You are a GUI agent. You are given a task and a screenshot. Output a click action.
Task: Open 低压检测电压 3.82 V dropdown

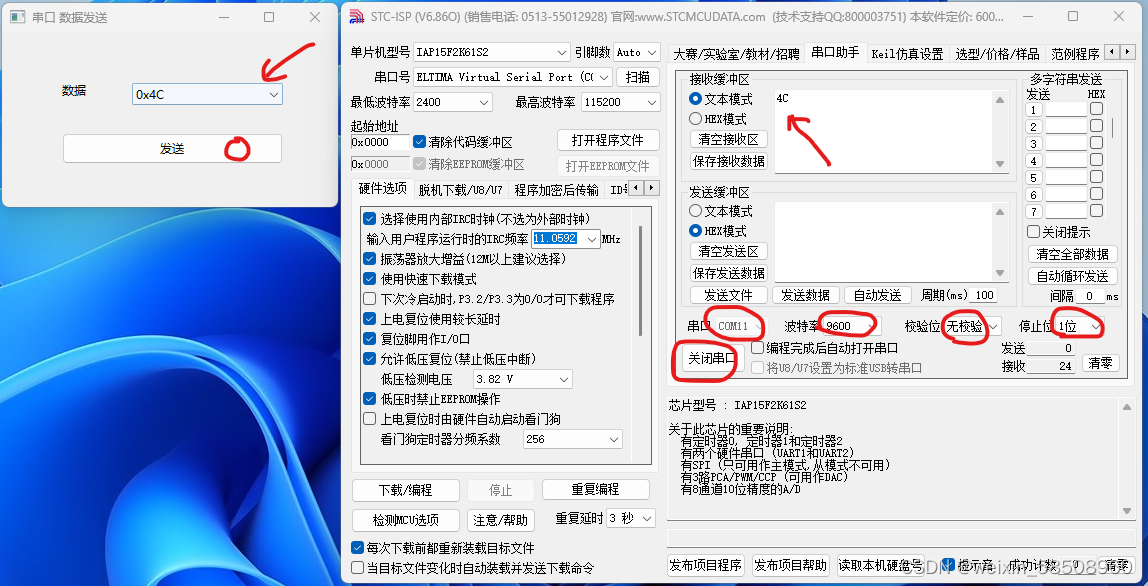click(522, 379)
